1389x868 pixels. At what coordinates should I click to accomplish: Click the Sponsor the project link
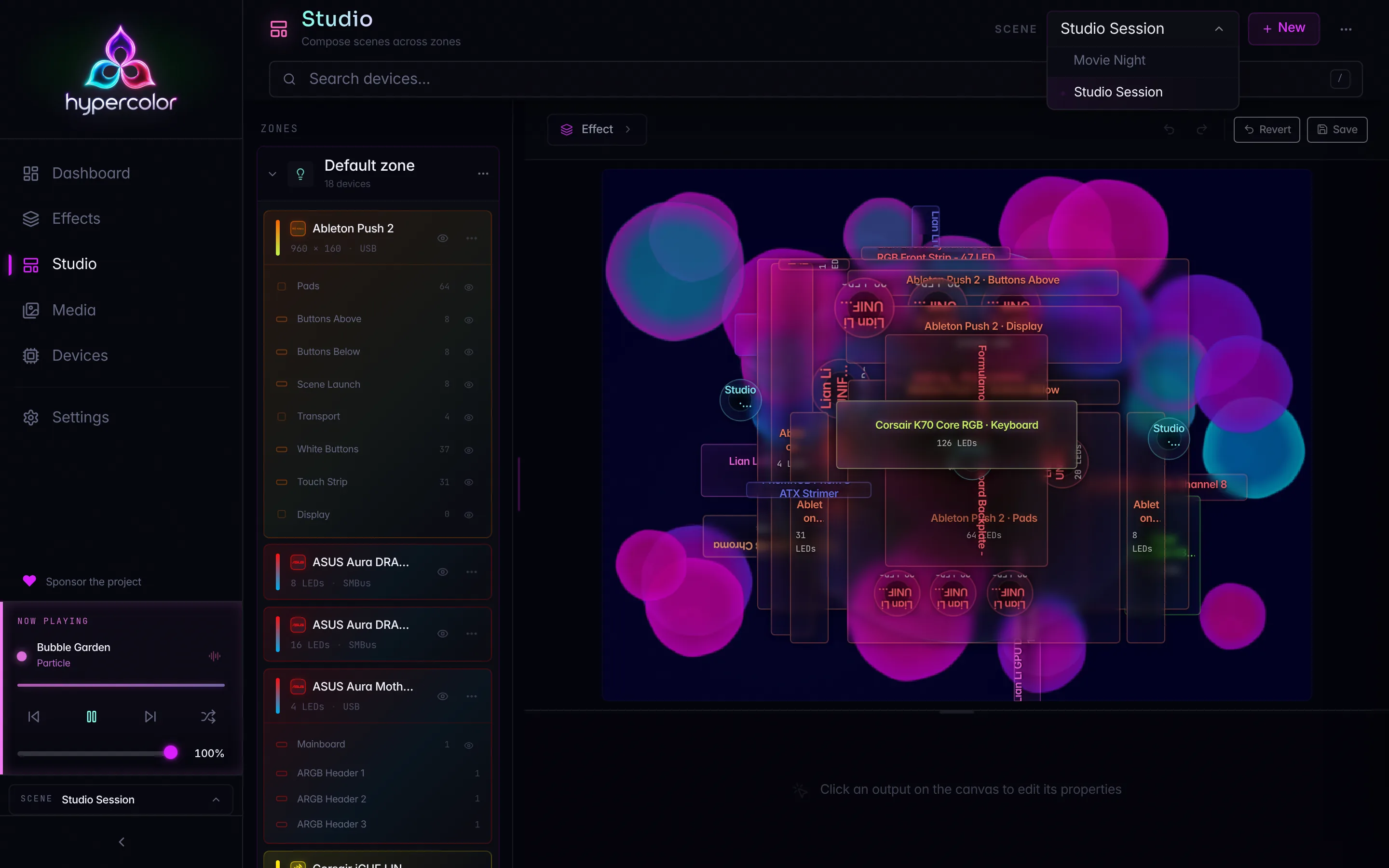pyautogui.click(x=93, y=582)
